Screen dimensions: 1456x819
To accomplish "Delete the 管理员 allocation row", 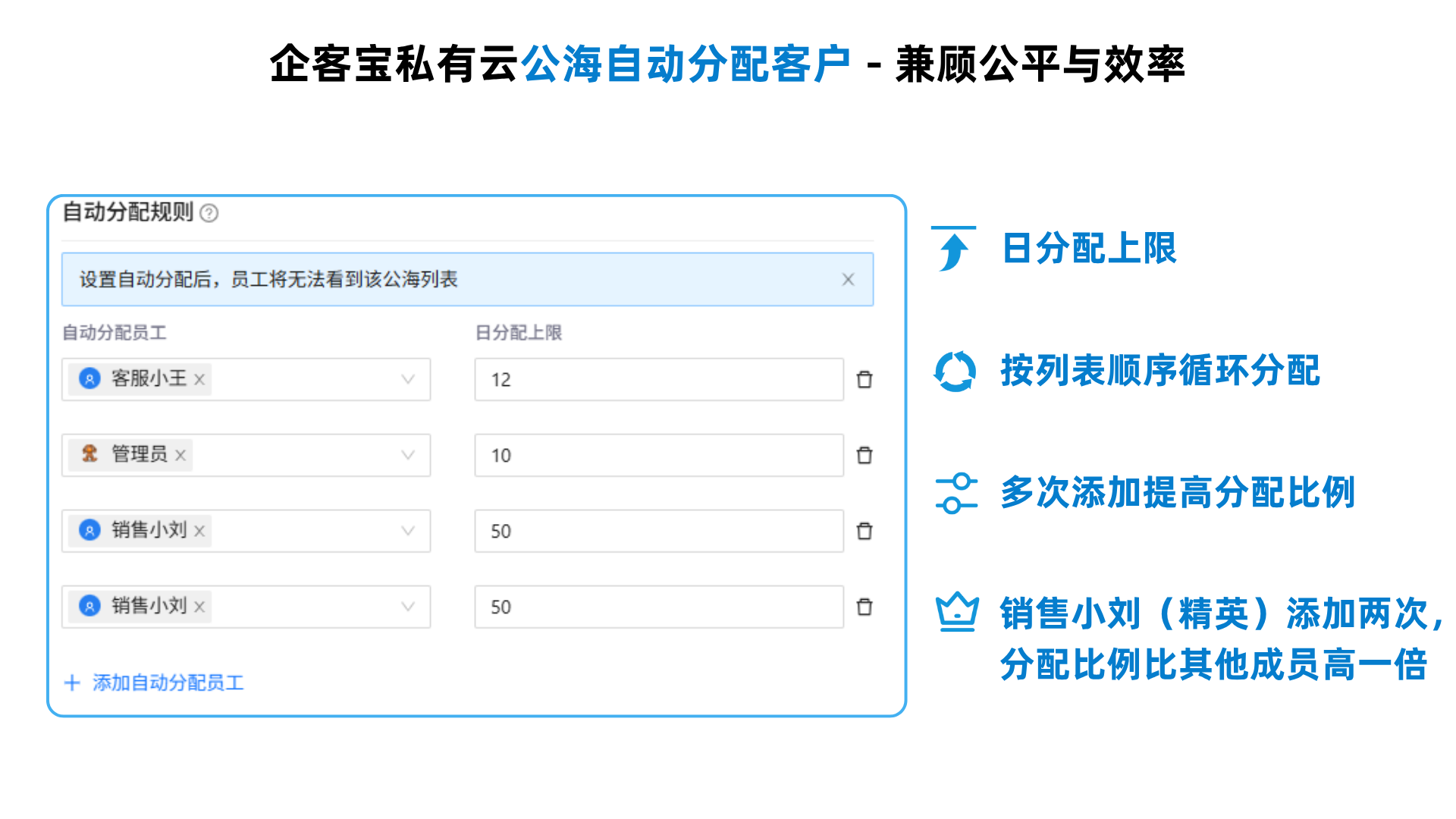I will pyautogui.click(x=864, y=455).
